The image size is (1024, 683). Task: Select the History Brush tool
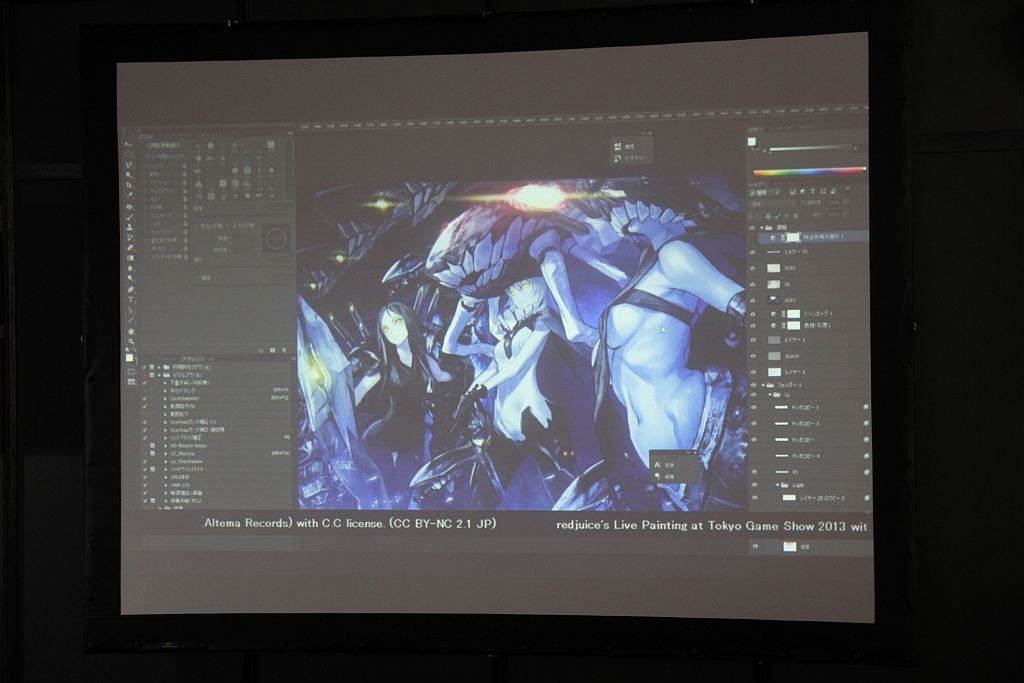pyautogui.click(x=130, y=237)
